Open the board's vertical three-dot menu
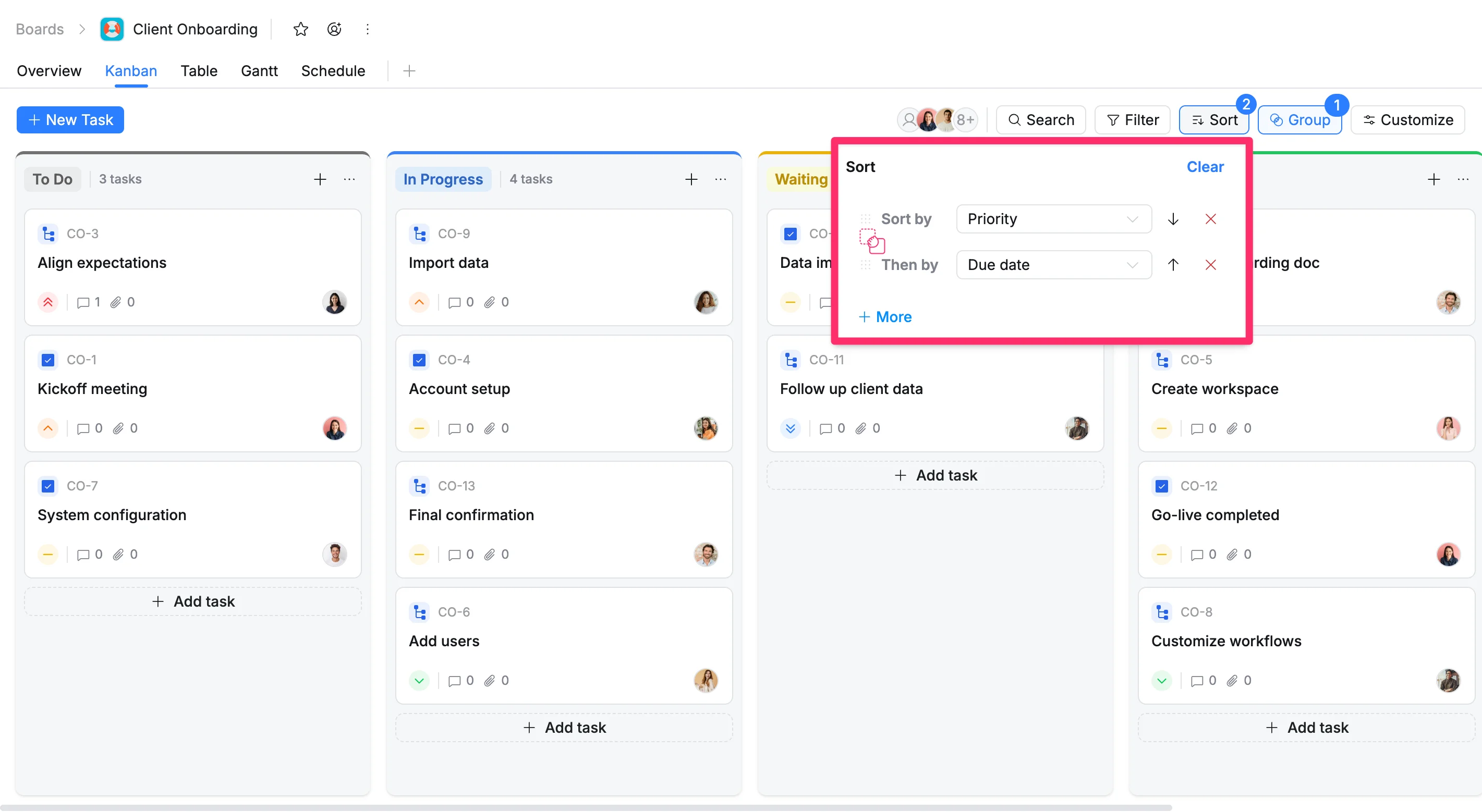This screenshot has height=812, width=1482. [x=368, y=29]
